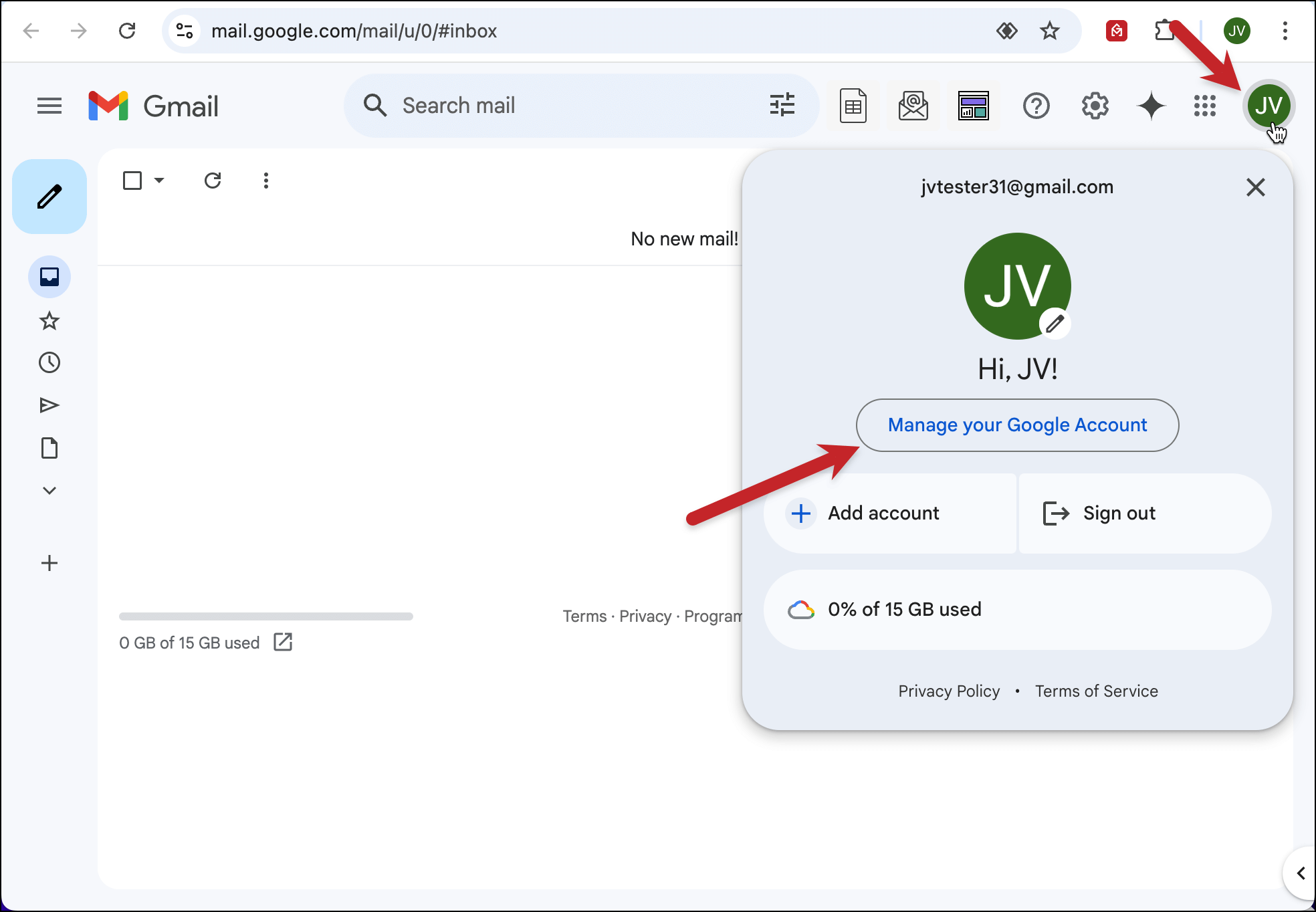
Task: Open the inbox More options three dots
Action: [266, 181]
